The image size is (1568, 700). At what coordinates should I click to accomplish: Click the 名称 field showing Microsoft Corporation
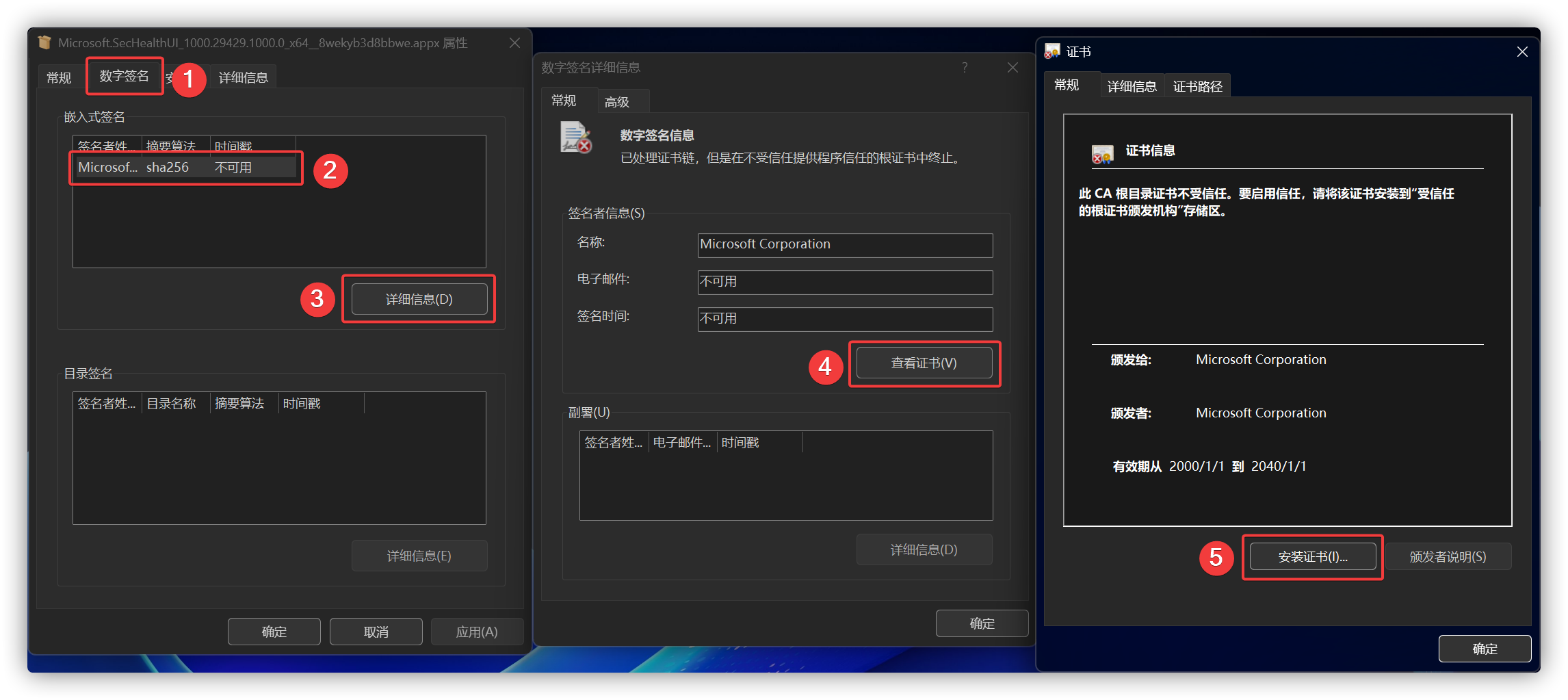point(844,244)
